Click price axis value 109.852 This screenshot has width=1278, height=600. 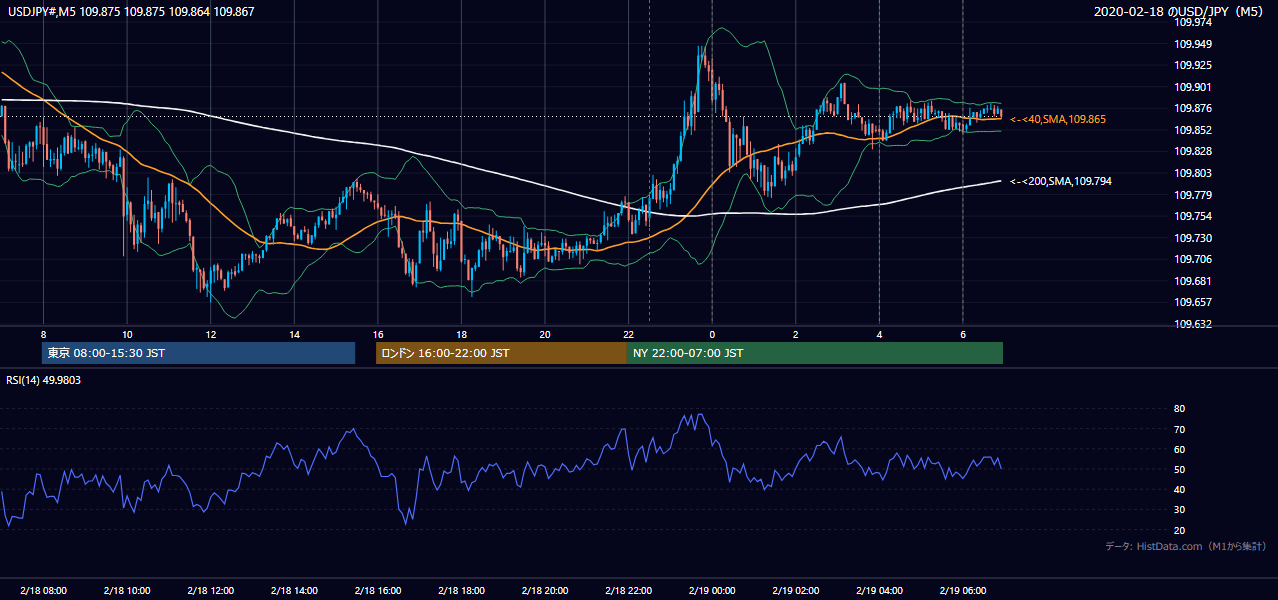point(1192,130)
